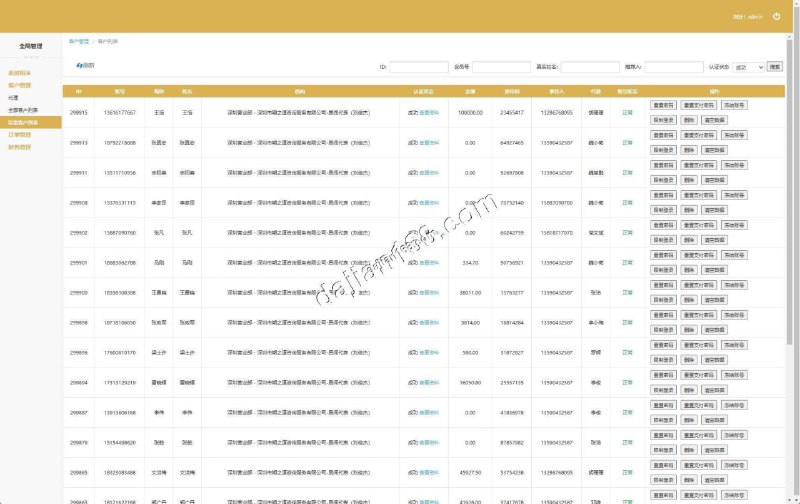Click the 刷新 refresh icon

tap(86, 66)
